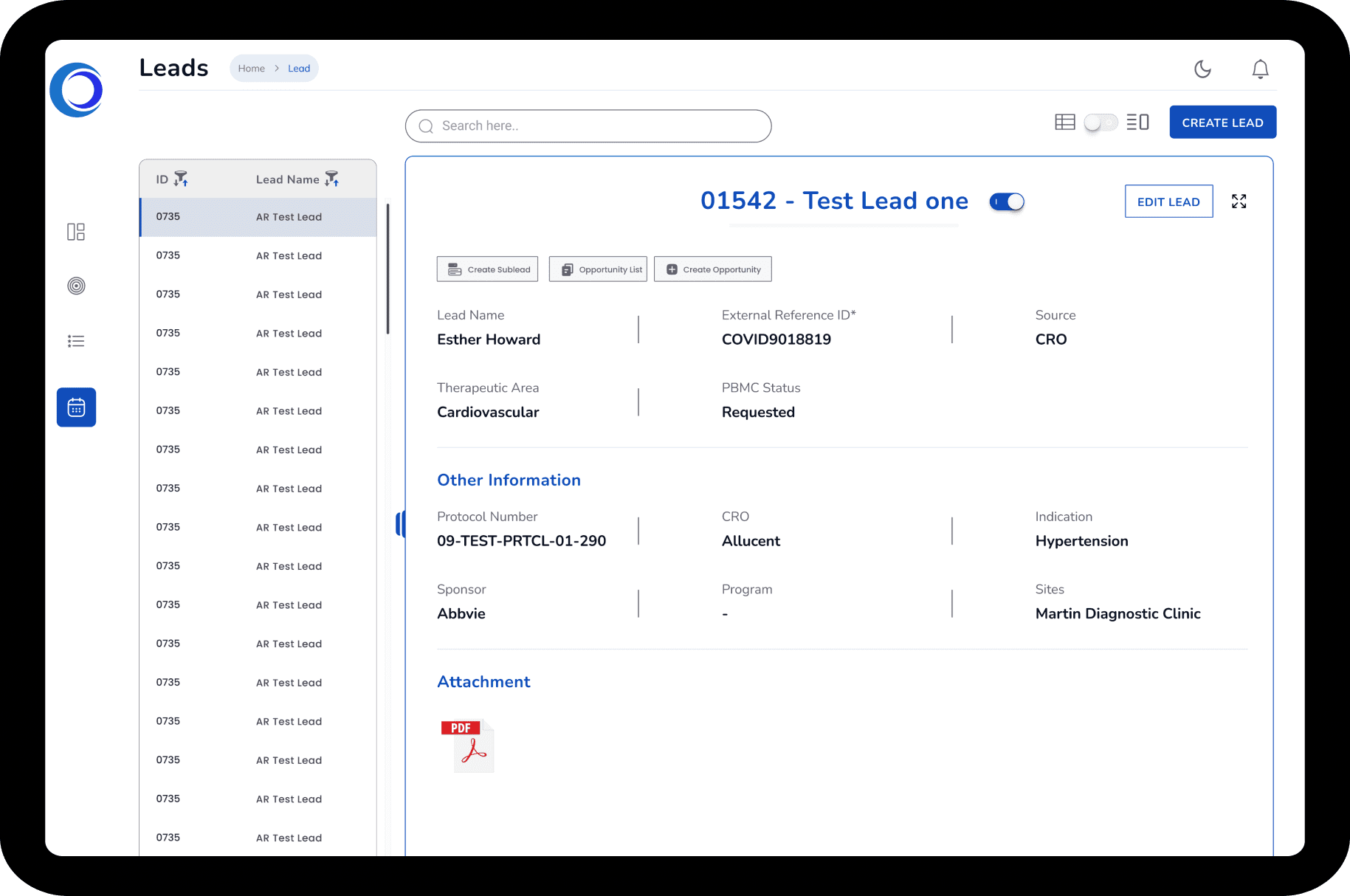Image resolution: width=1350 pixels, height=896 pixels.
Task: Select the target/goals icon in the sidebar
Action: pos(75,286)
